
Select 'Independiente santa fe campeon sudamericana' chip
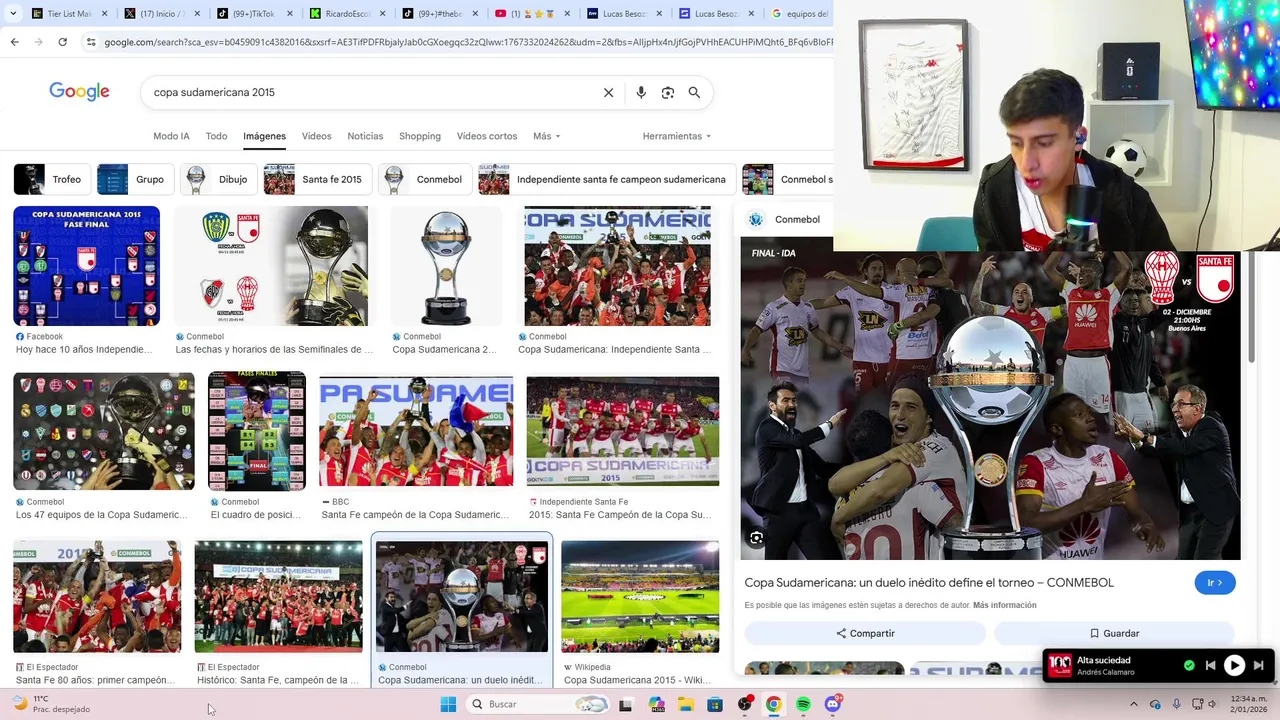(x=607, y=179)
